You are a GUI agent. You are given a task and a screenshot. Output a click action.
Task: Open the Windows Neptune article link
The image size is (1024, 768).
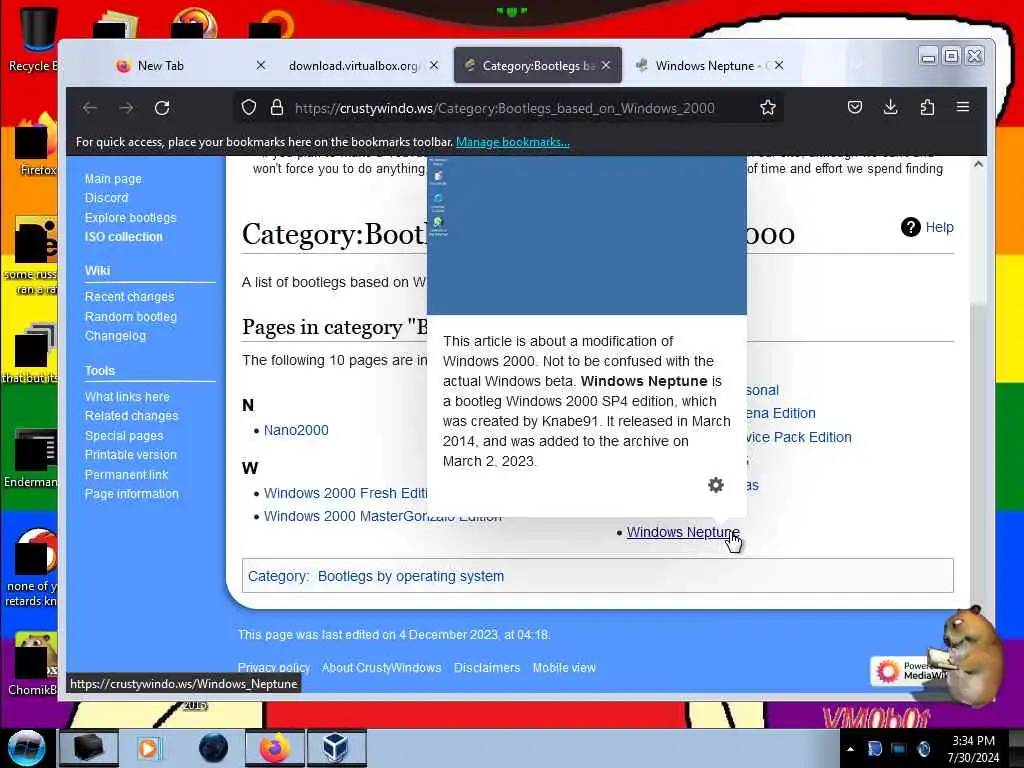[683, 532]
